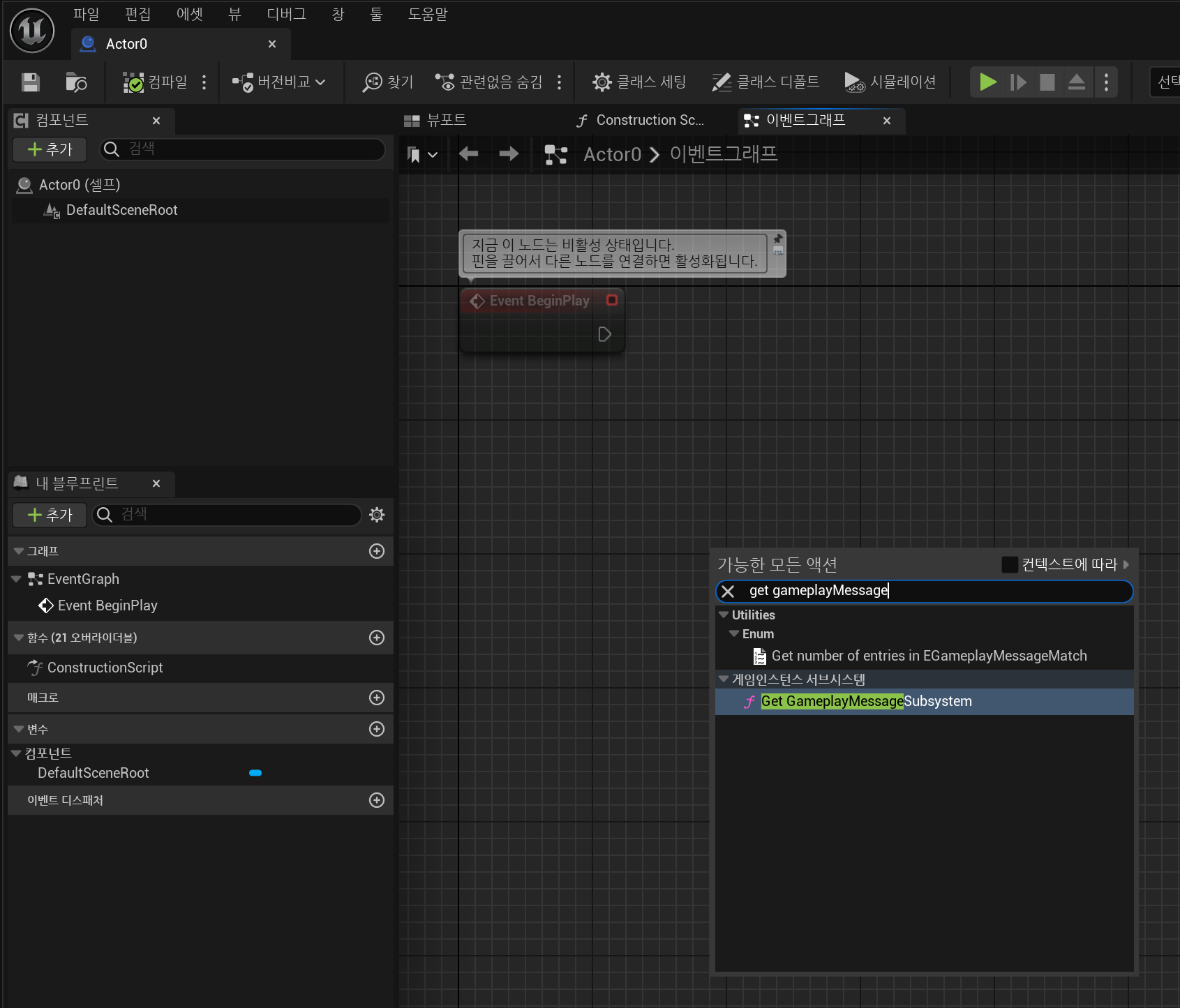Screen dimensions: 1180x1008
Task: Click the browse to asset folder icon
Action: click(75, 82)
